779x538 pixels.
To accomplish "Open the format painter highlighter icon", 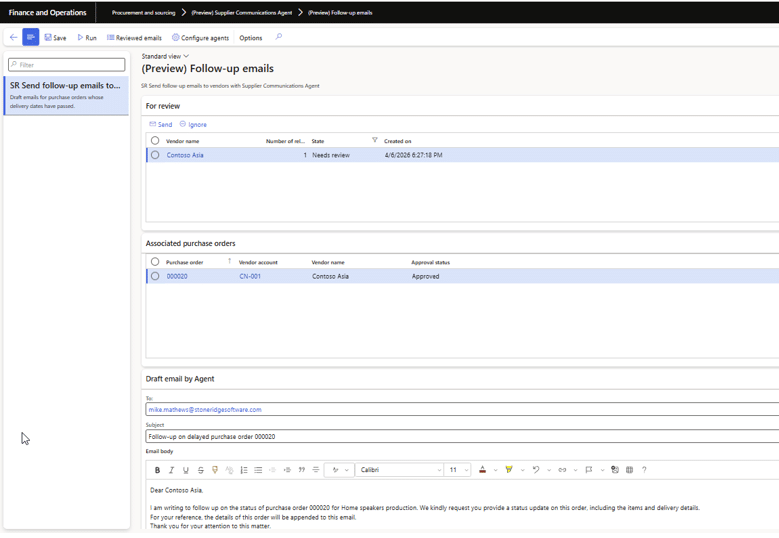I will pos(215,470).
